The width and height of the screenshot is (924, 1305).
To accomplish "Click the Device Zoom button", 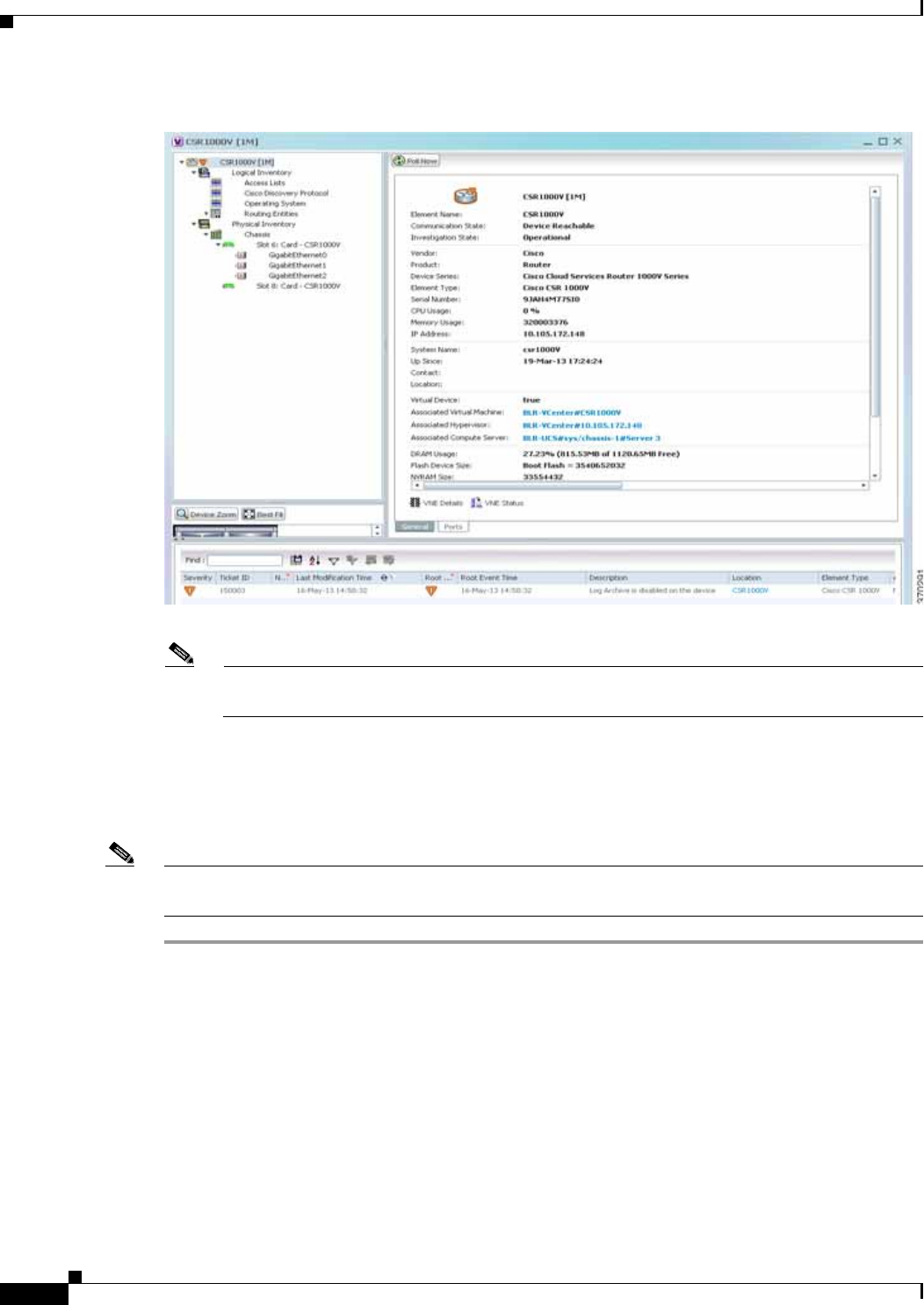I will pos(206,514).
